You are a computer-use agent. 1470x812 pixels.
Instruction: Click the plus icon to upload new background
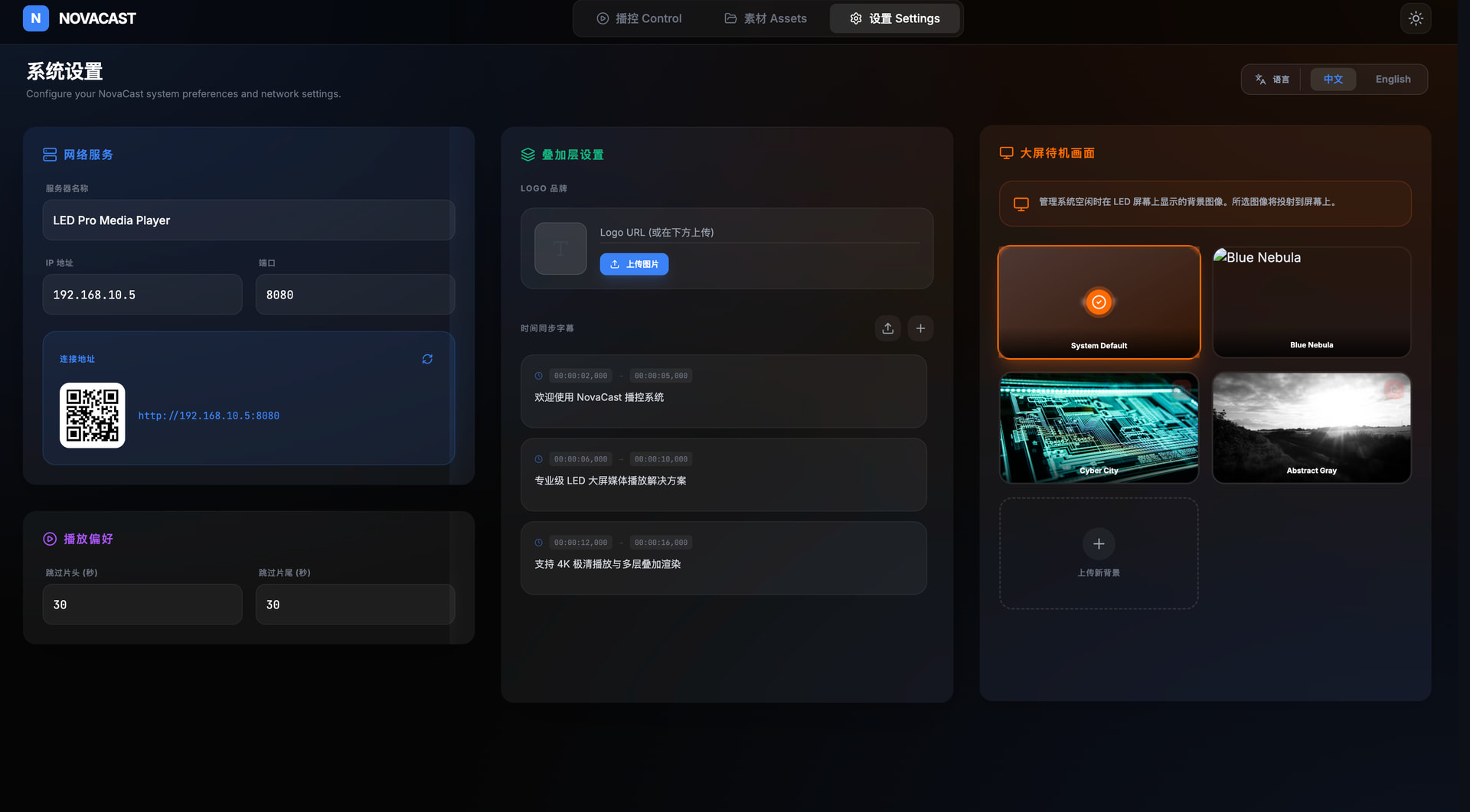pyautogui.click(x=1099, y=544)
